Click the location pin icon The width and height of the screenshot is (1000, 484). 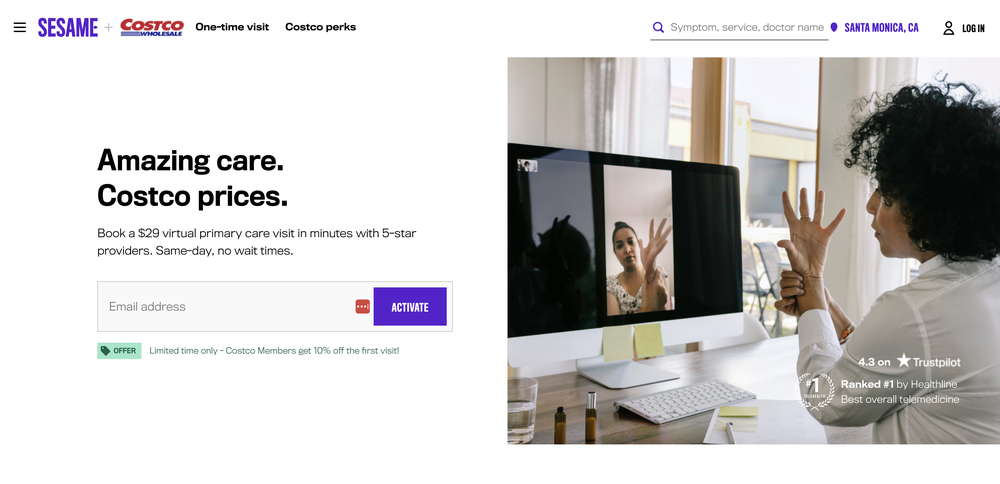pyautogui.click(x=834, y=27)
